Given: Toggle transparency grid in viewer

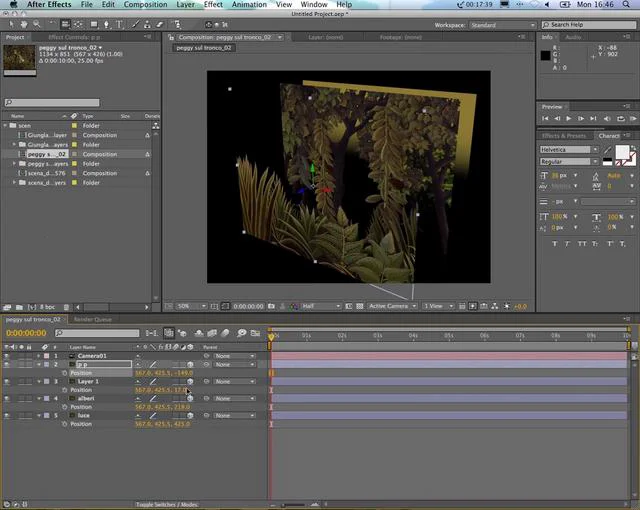Looking at the screenshot, I should [x=360, y=306].
